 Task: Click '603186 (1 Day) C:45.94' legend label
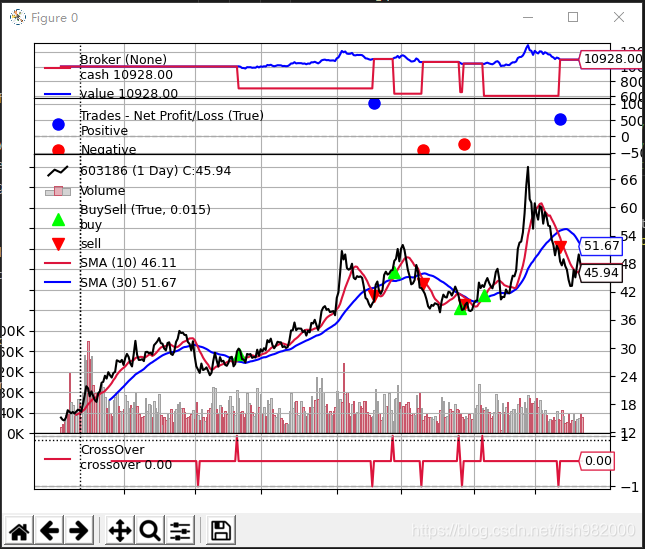(x=155, y=171)
